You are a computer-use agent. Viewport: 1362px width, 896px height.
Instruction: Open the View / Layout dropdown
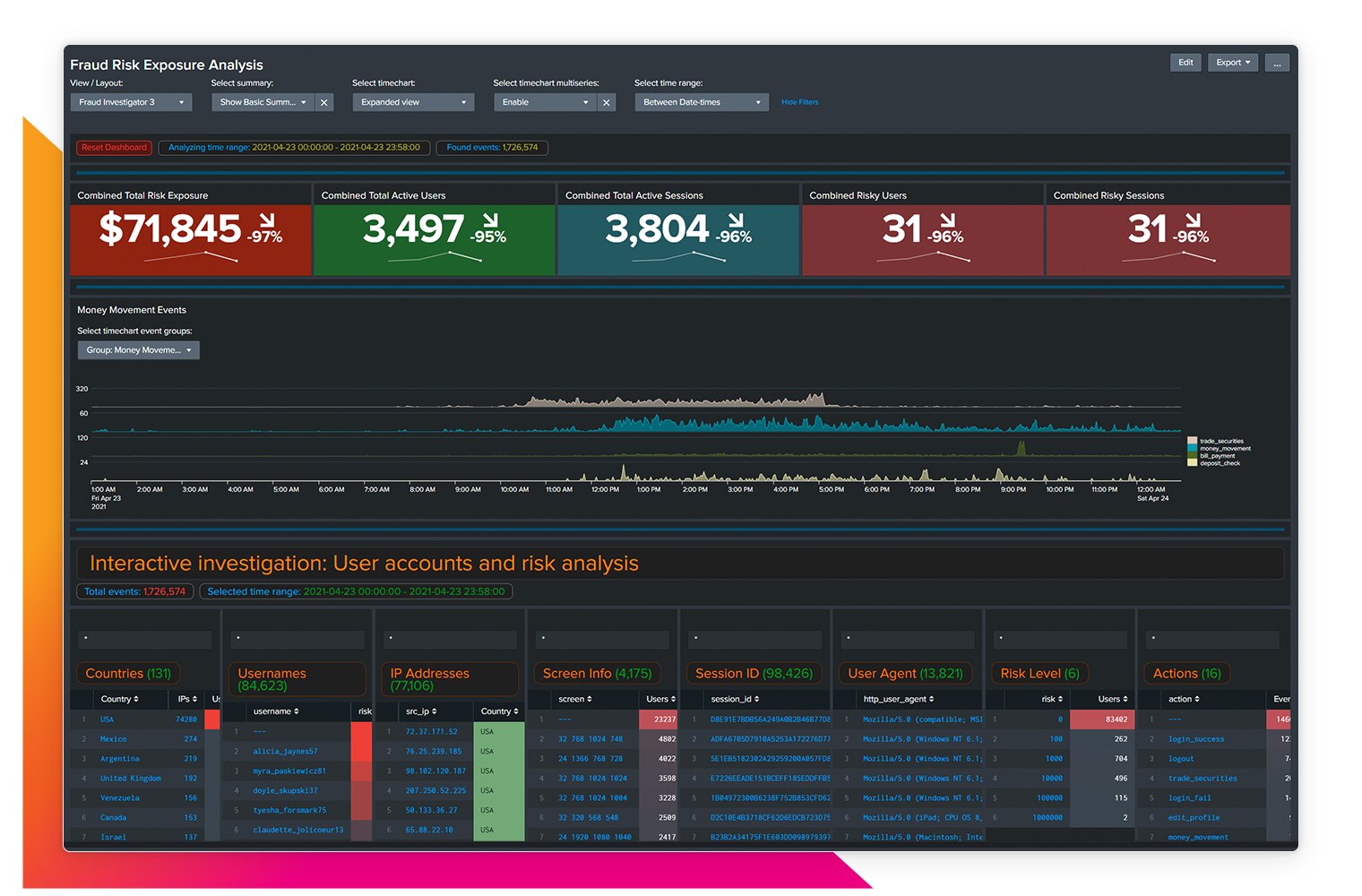pyautogui.click(x=131, y=103)
